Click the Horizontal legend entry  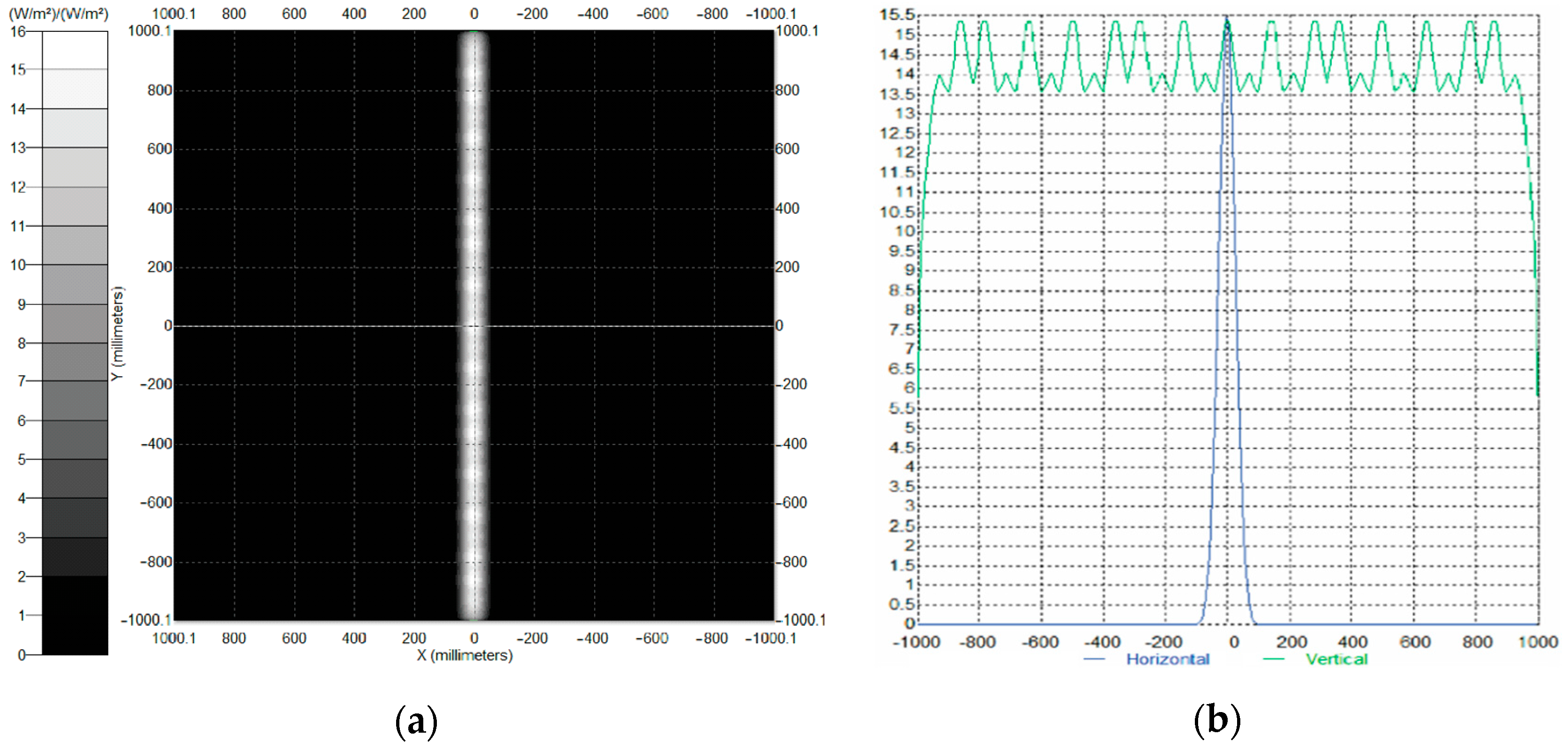[x=1168, y=660]
